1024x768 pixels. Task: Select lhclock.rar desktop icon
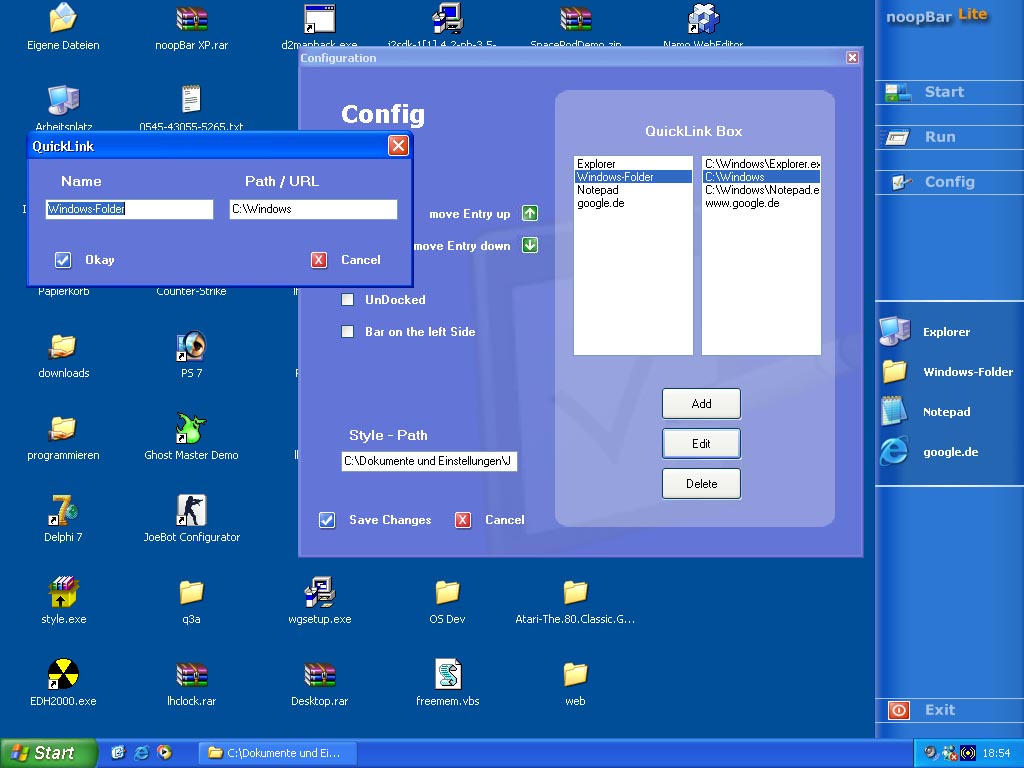[191, 683]
